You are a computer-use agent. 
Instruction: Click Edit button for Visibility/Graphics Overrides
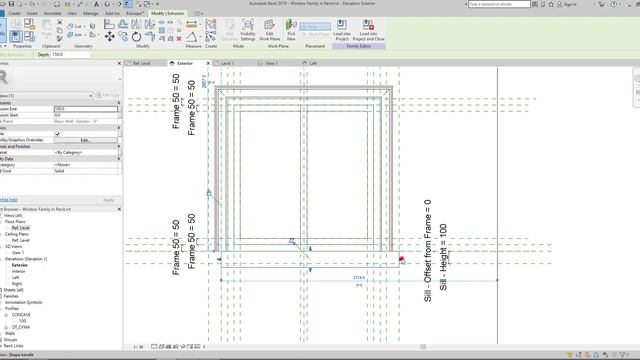click(x=86, y=140)
